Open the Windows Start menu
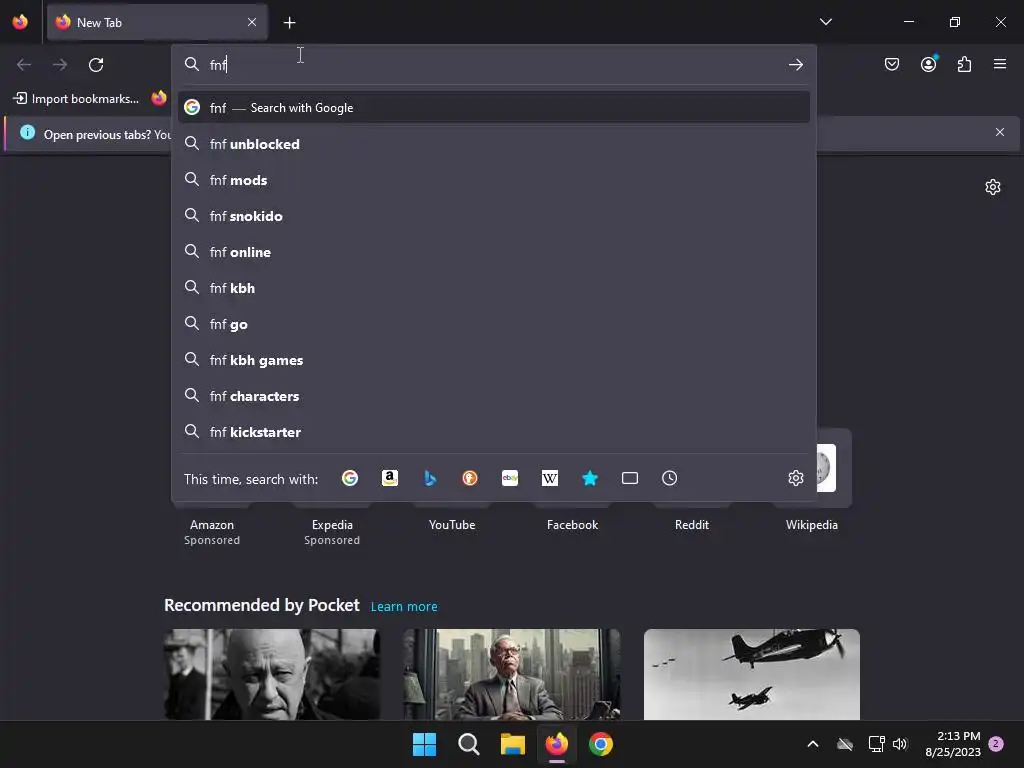 click(x=424, y=744)
